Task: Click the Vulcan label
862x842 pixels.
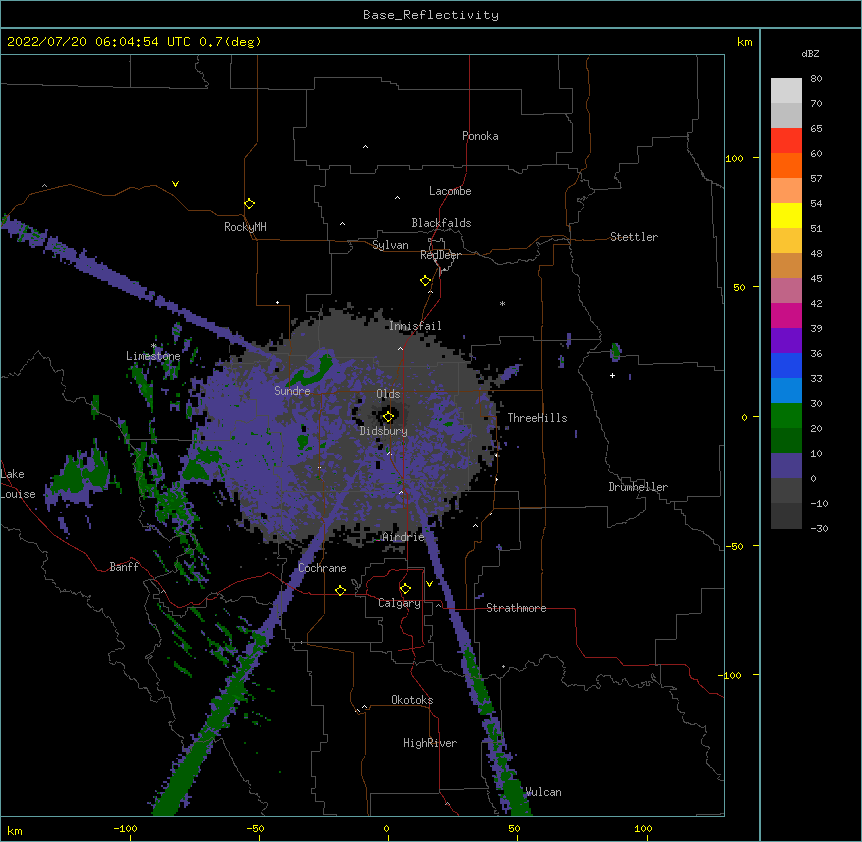Action: pyautogui.click(x=543, y=792)
